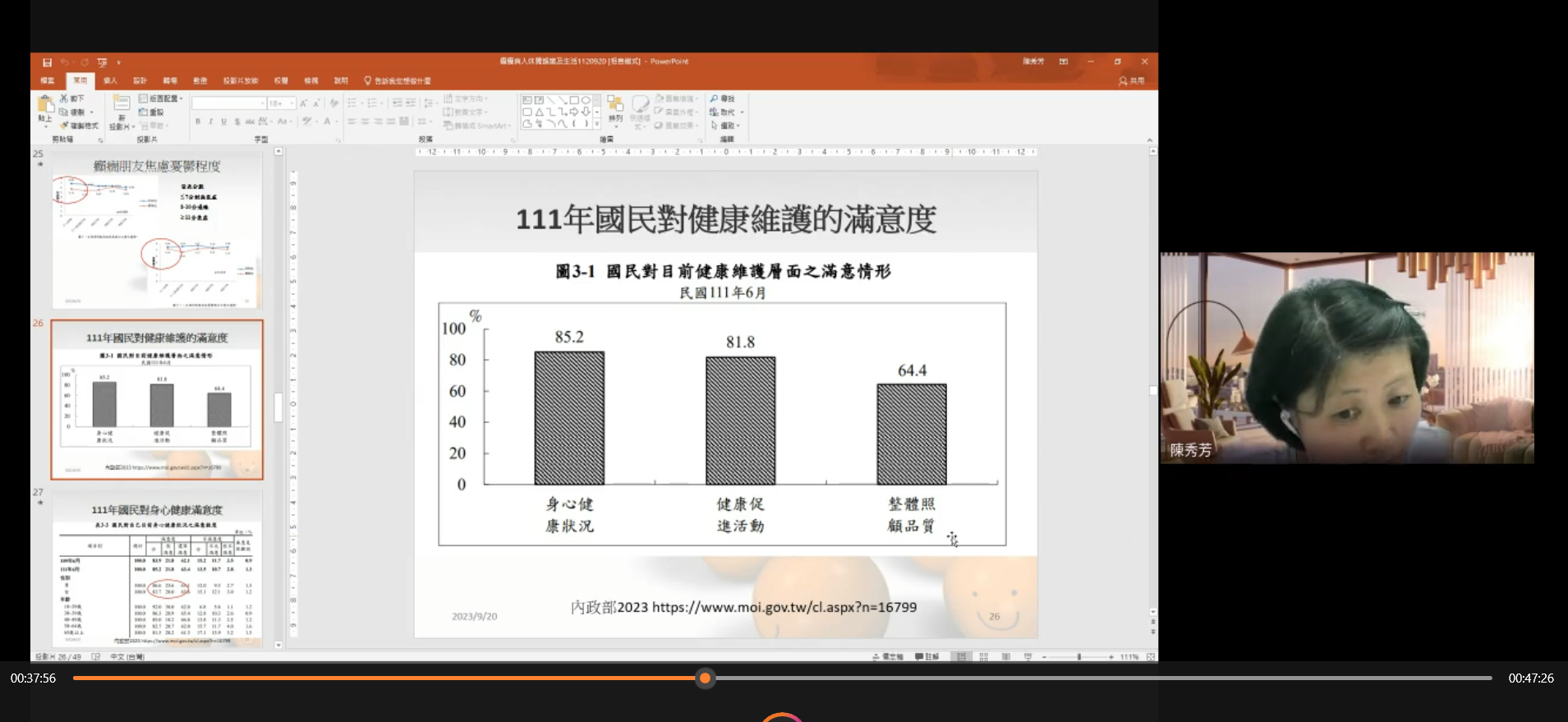Start slideshow from beginning via quick access icon
The image size is (1568, 722).
pyautogui.click(x=102, y=62)
